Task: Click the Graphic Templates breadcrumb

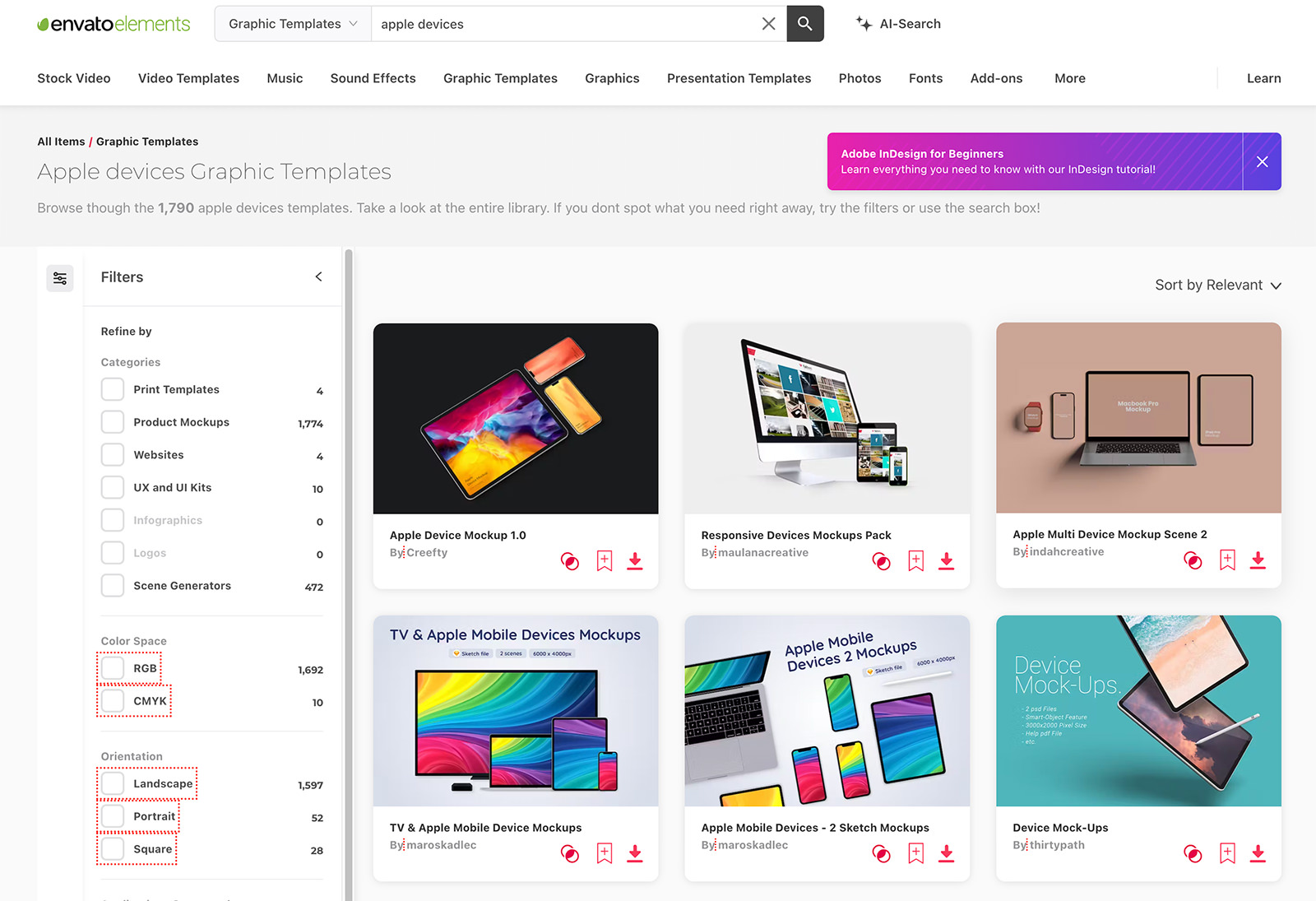Action: click(147, 142)
